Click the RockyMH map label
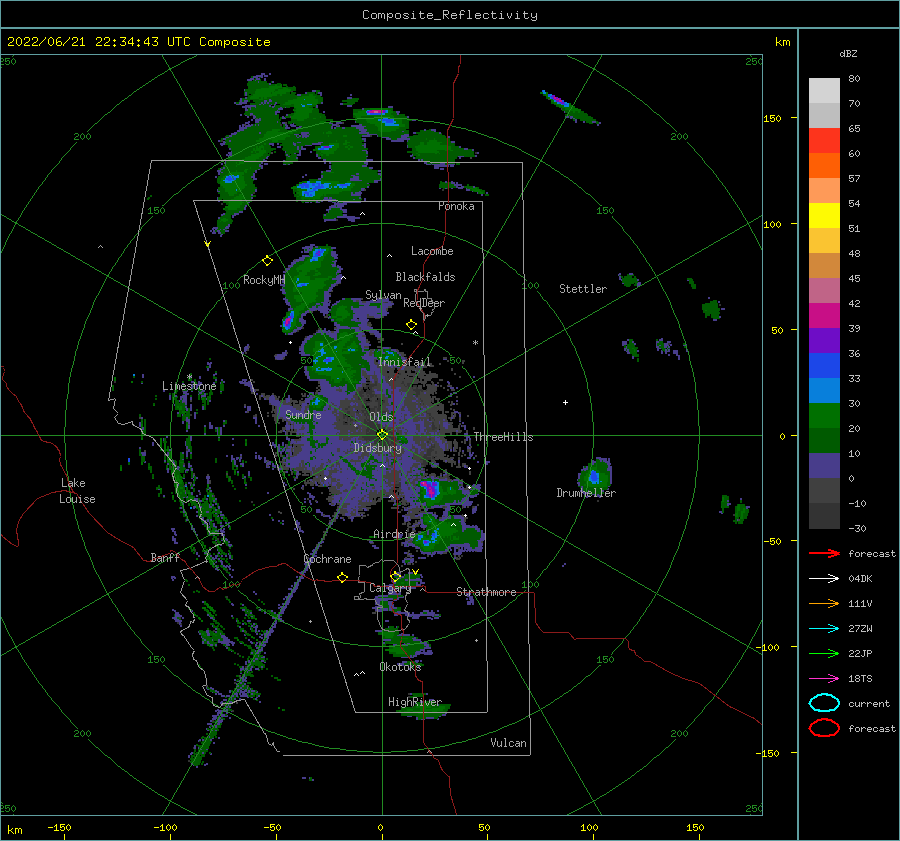Viewport: 900px width, 841px height. click(264, 280)
